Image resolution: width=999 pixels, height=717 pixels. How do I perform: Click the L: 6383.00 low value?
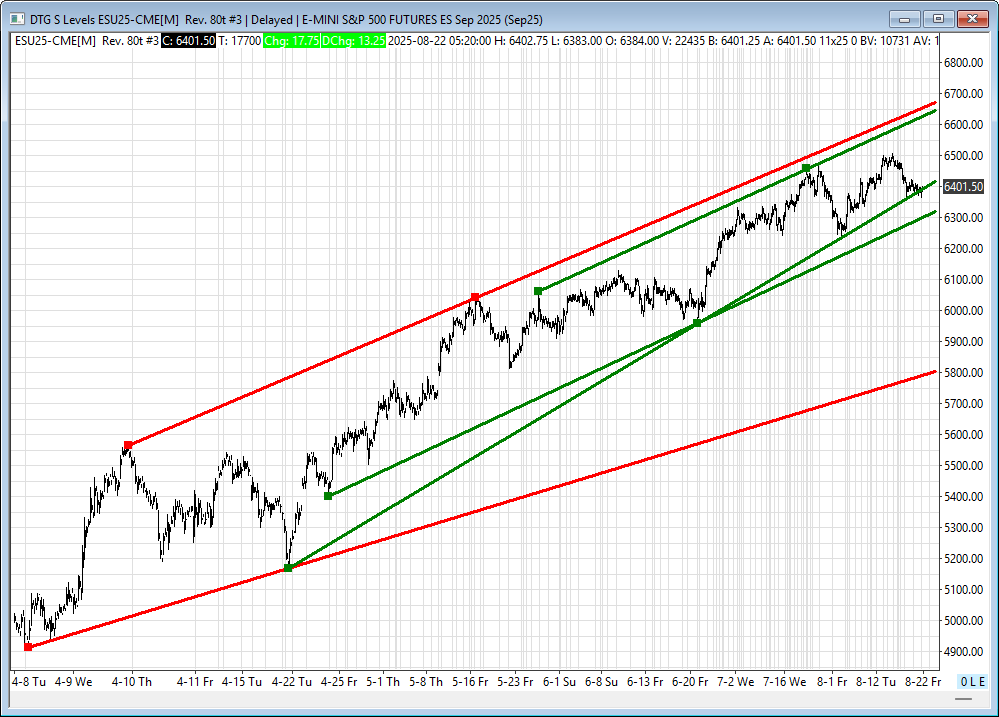pyautogui.click(x=576, y=41)
